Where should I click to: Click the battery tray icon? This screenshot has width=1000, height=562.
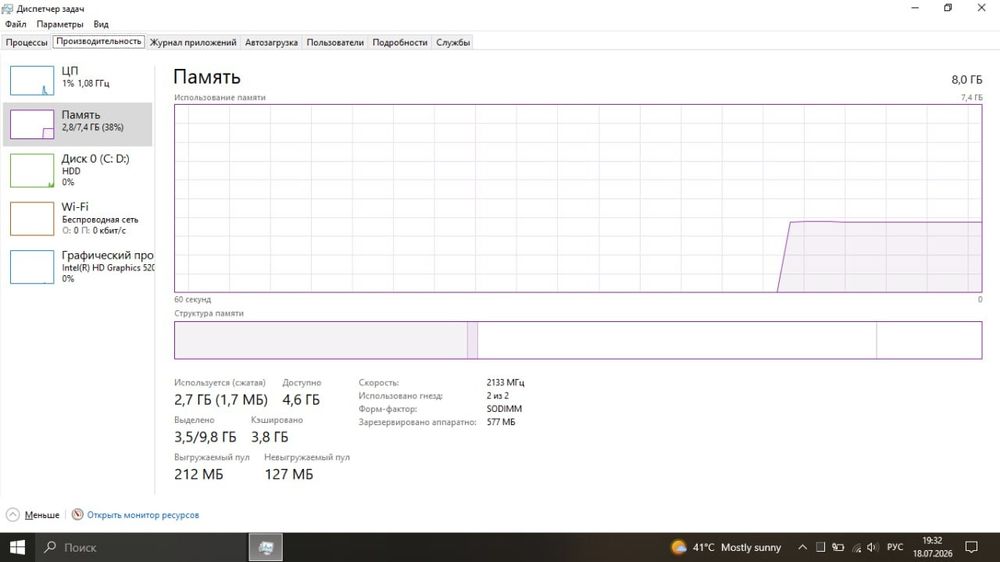tap(838, 547)
